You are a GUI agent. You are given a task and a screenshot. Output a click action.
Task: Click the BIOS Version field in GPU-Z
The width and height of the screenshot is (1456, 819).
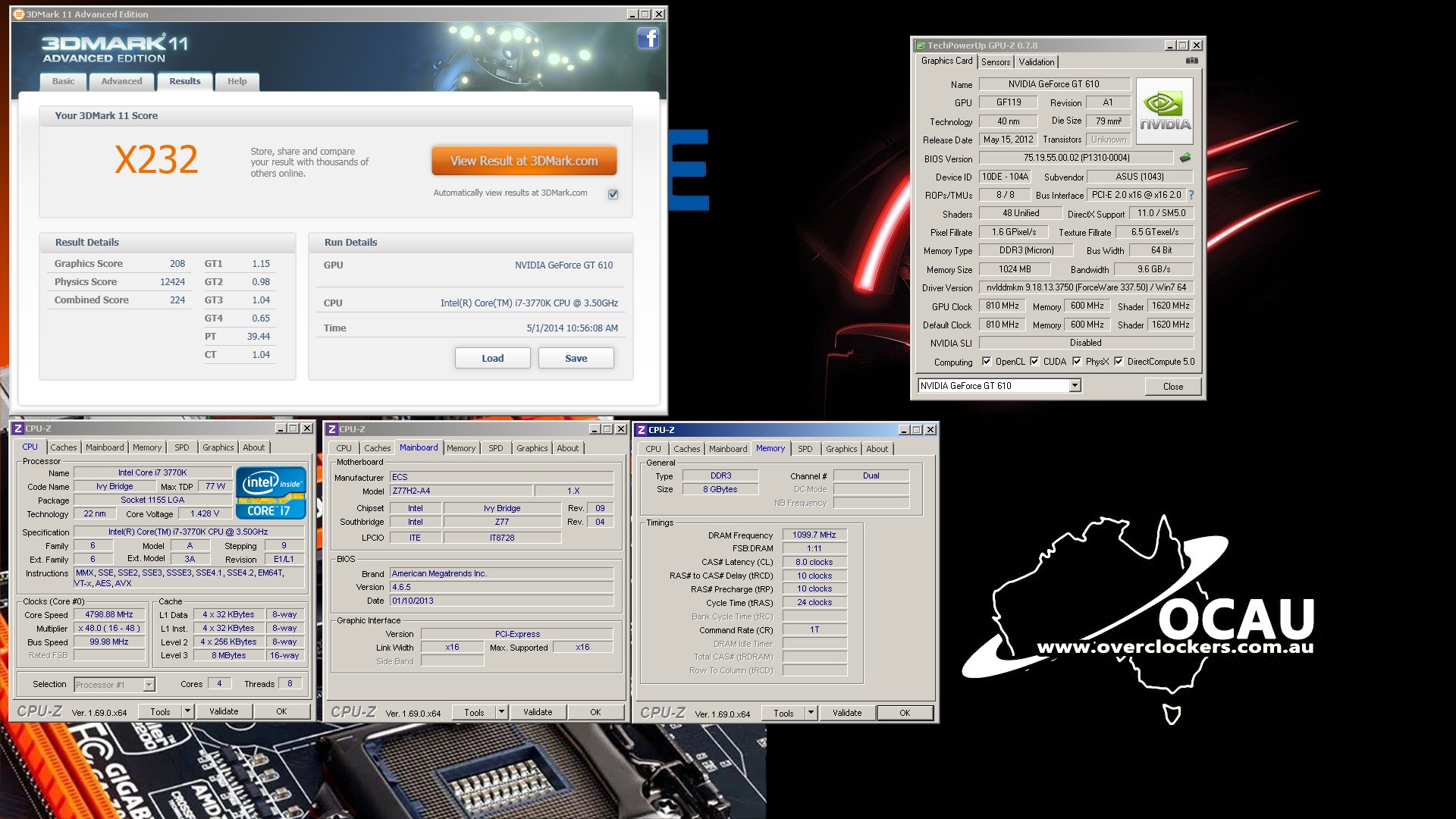click(1076, 158)
